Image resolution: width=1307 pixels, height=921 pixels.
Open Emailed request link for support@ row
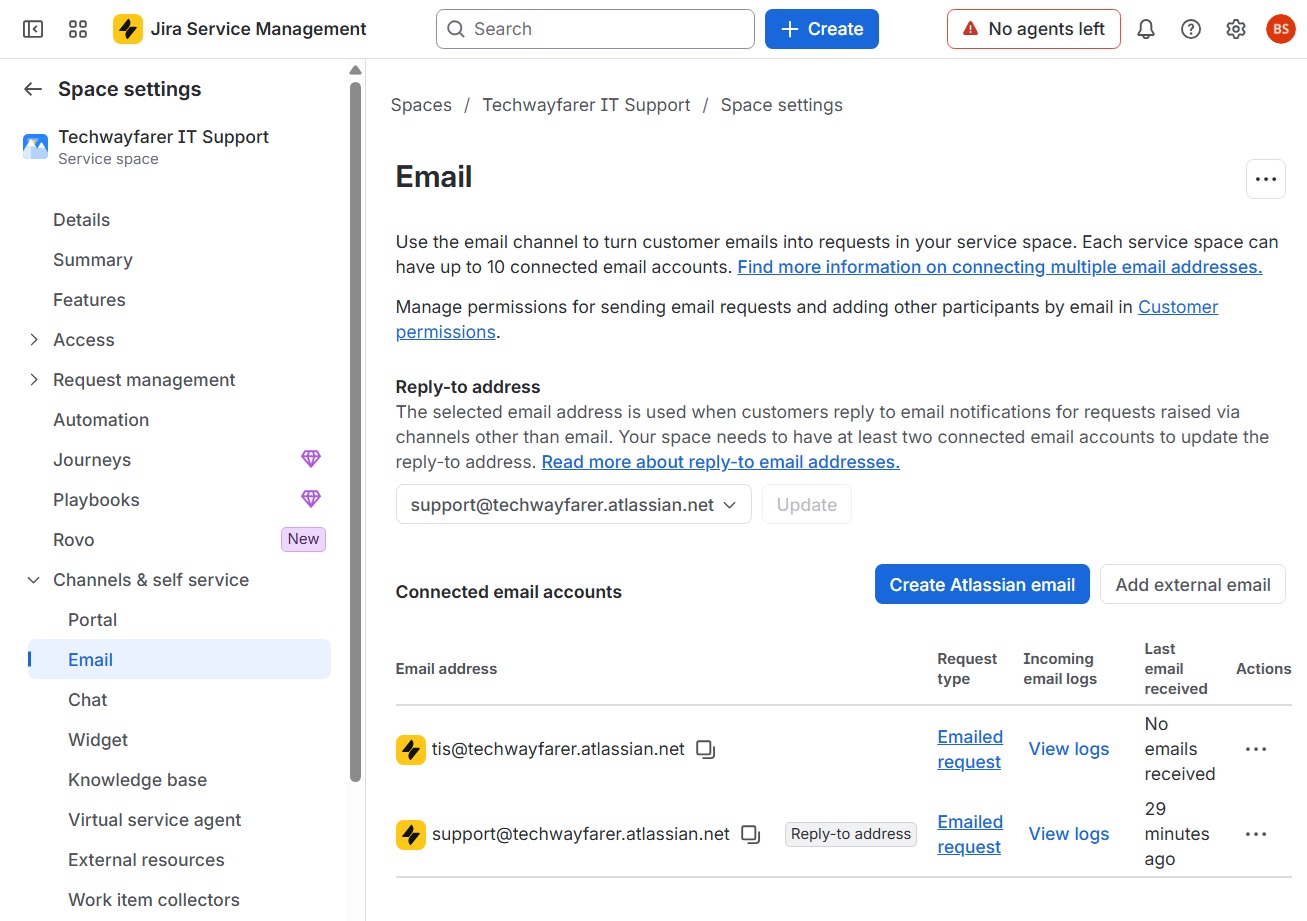point(970,834)
